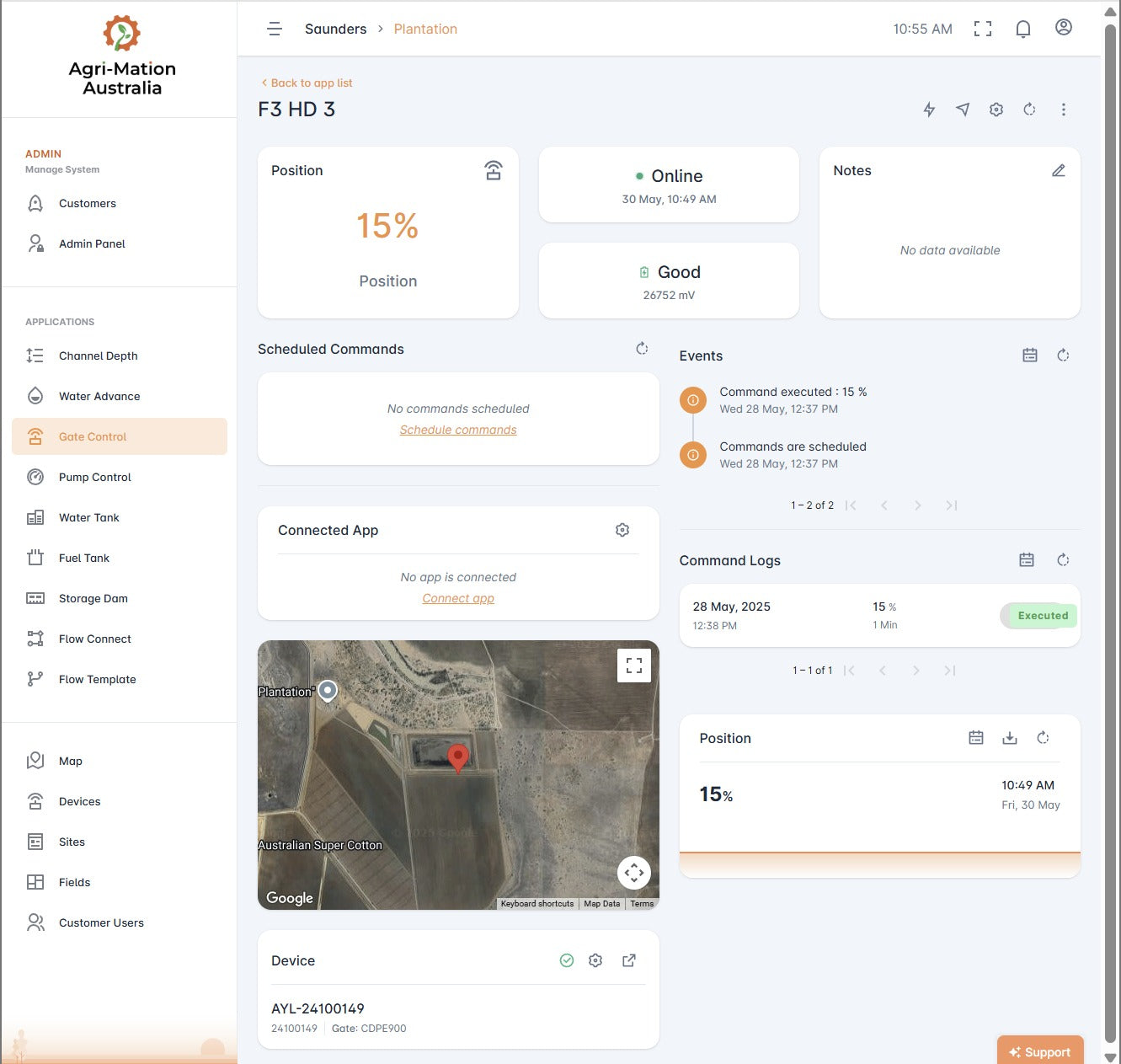Open Water Tank application
The height and width of the screenshot is (1064, 1121).
88,517
